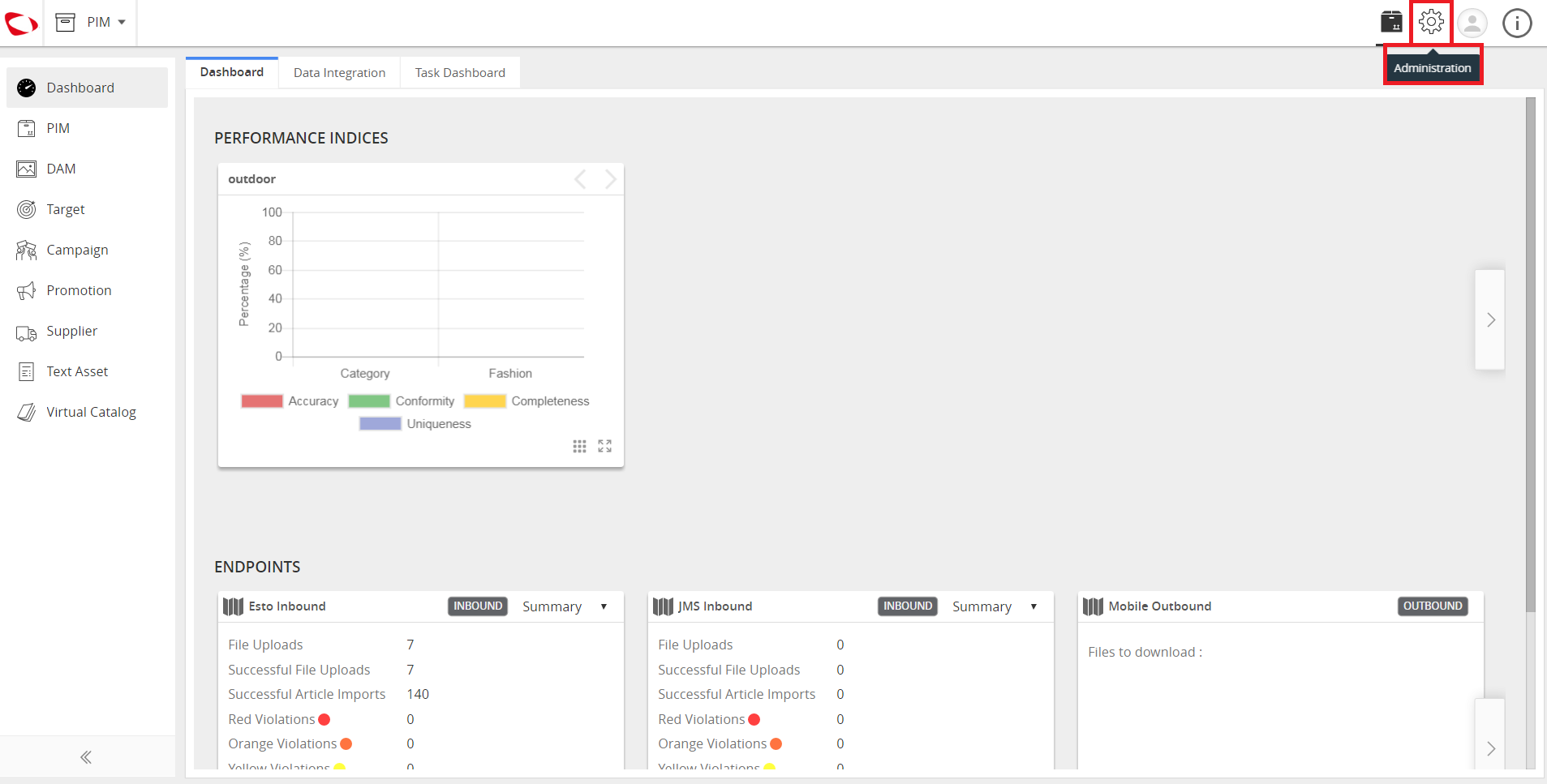The image size is (1547, 784).
Task: Open Campaign from the sidebar
Action: coord(88,250)
